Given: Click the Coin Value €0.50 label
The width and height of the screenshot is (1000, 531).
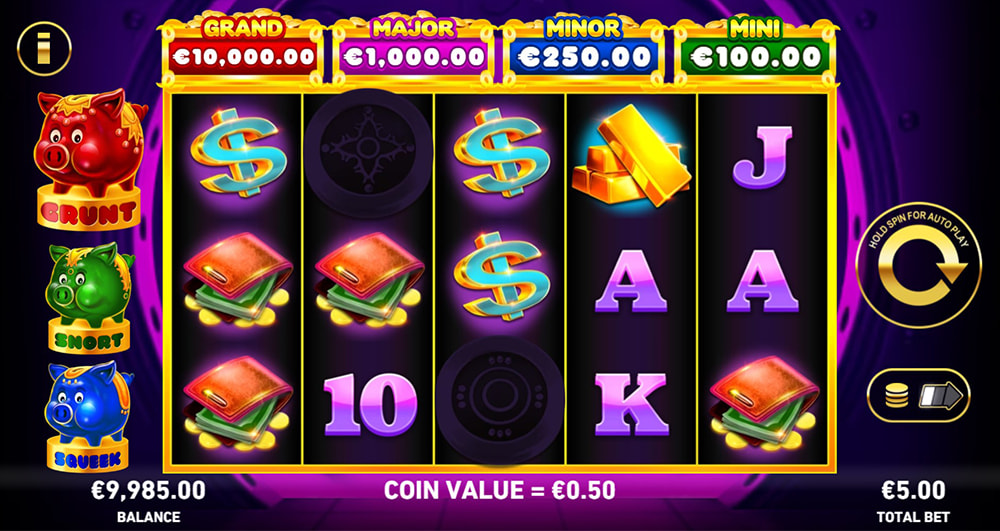Looking at the screenshot, I should (x=499, y=490).
